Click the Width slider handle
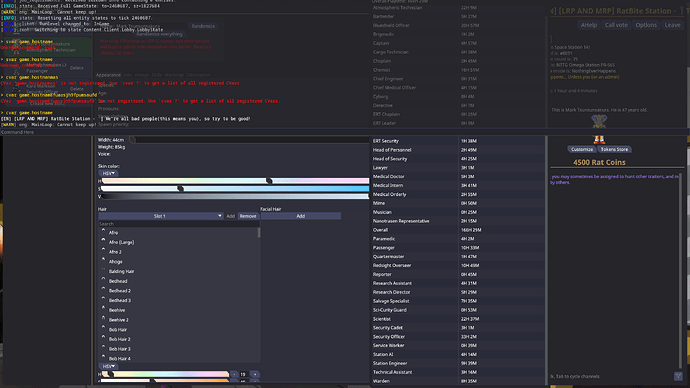Image resolution: width=690 pixels, height=388 pixels. point(132,140)
